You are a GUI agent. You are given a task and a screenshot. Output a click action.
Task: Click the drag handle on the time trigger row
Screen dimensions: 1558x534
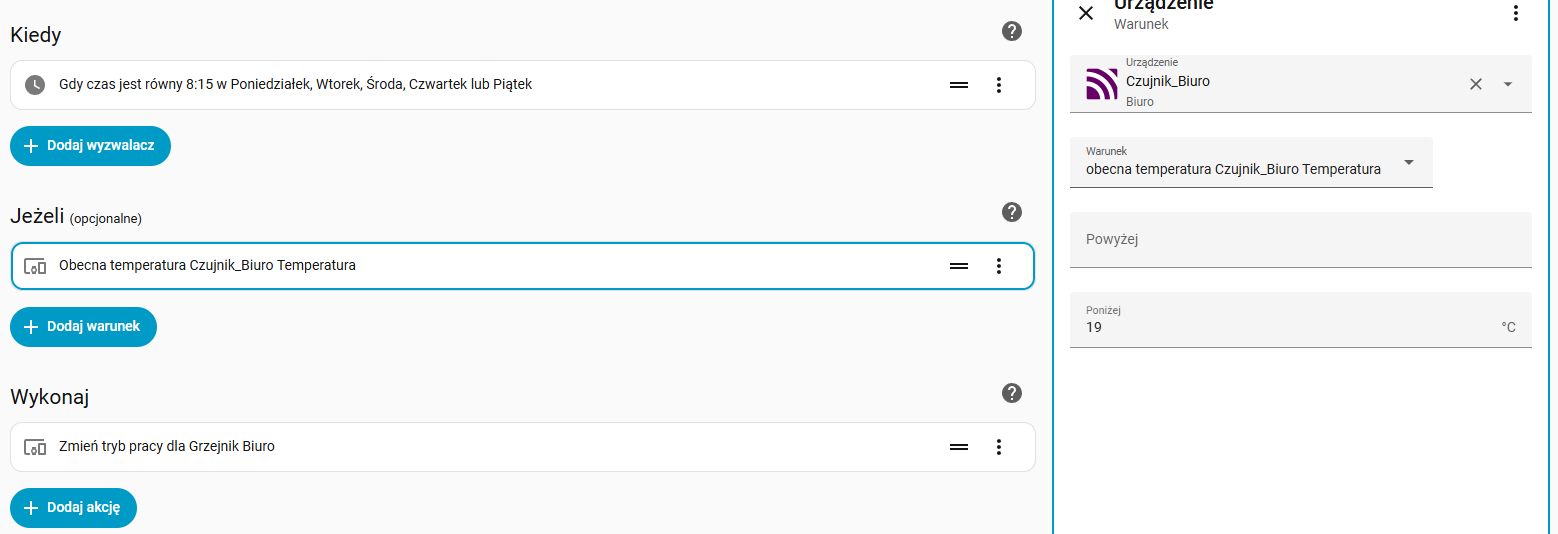pos(959,85)
